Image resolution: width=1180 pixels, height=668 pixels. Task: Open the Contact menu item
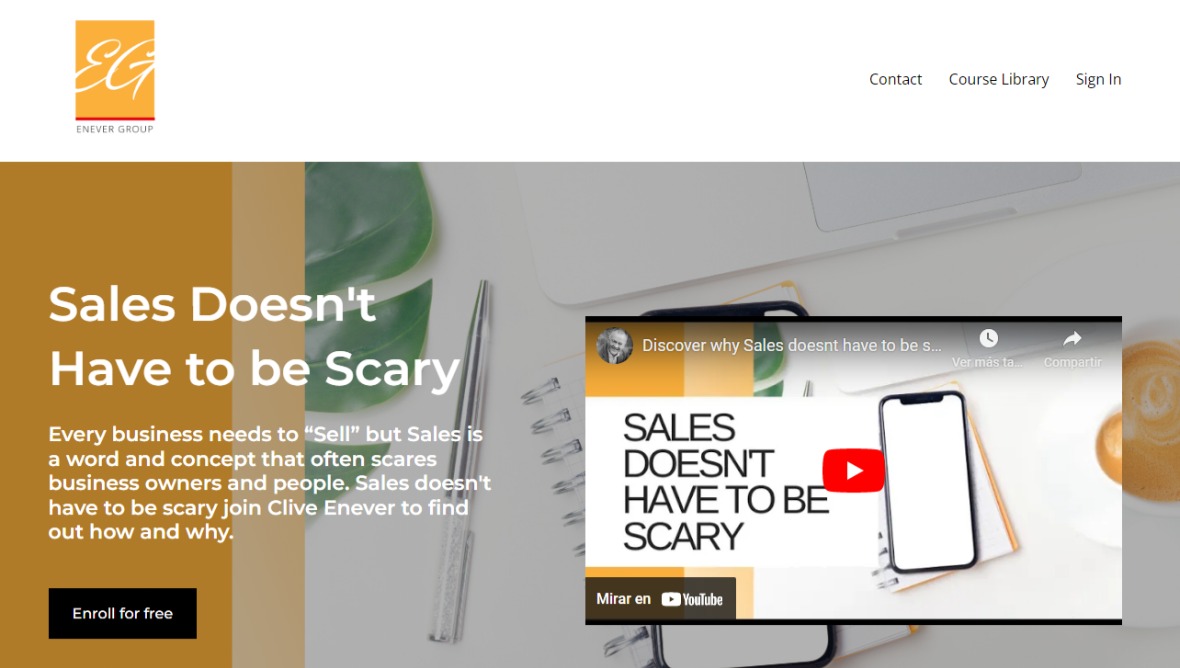(895, 79)
